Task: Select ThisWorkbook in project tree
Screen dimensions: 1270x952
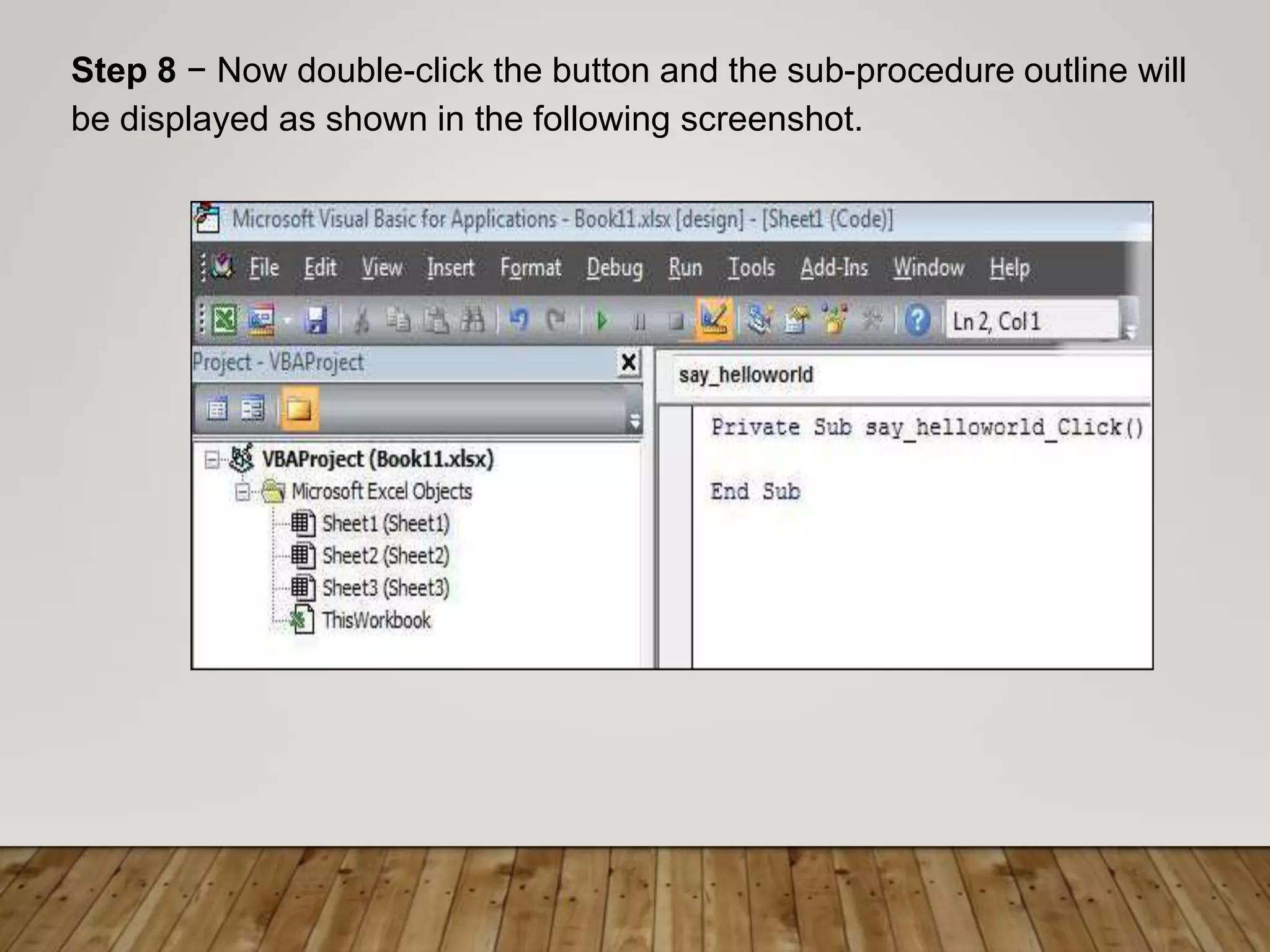Action: 376,620
